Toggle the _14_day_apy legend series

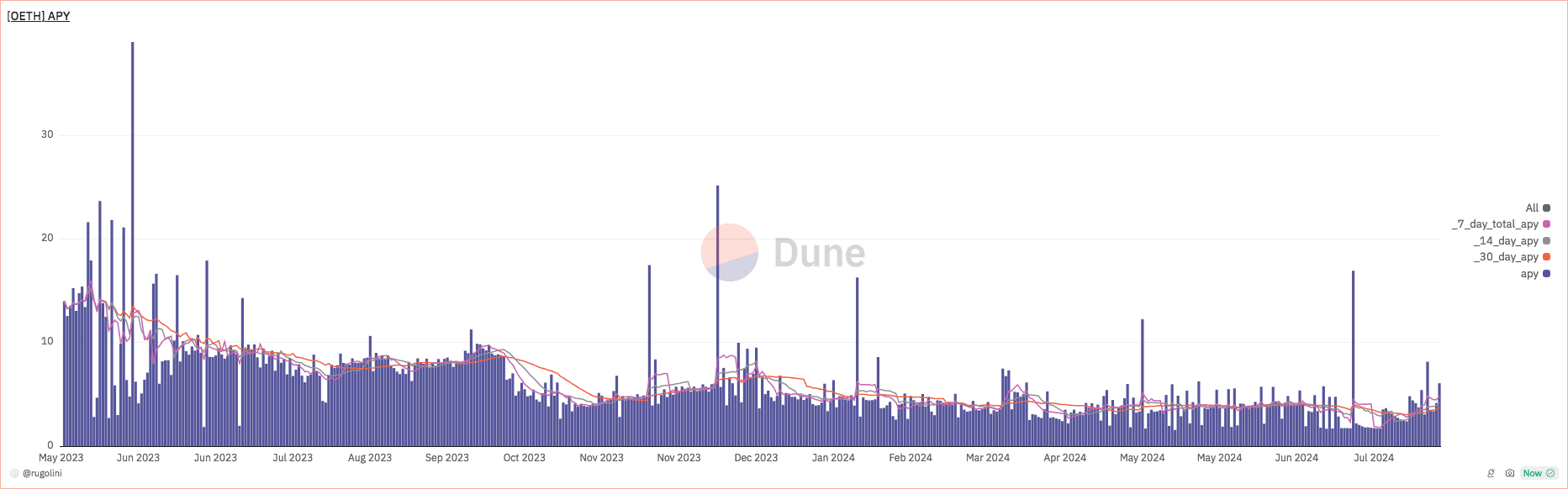(1507, 241)
